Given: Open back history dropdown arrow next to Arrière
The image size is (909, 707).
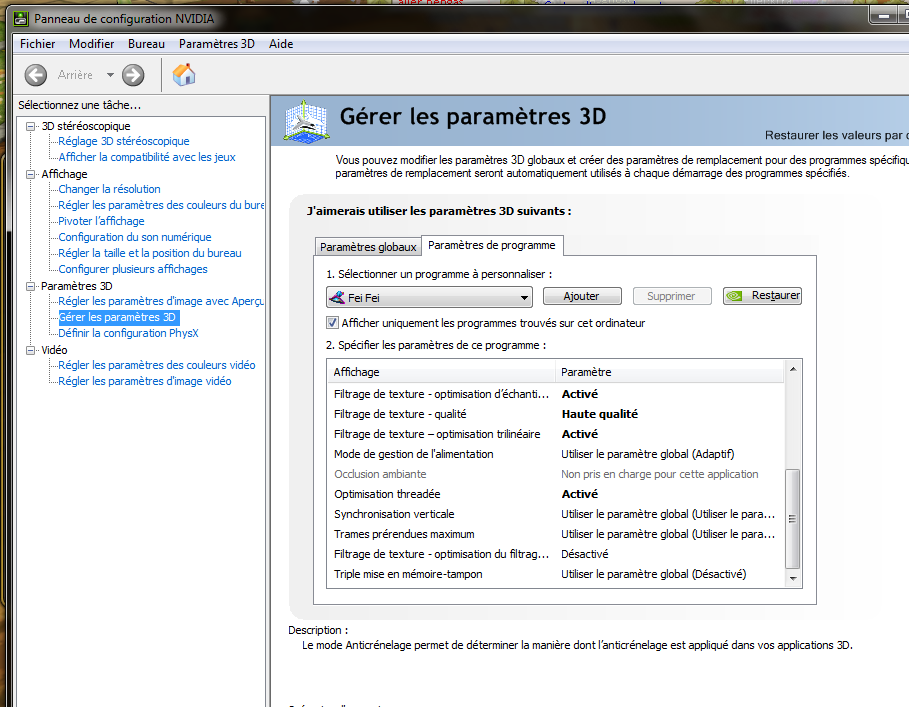Looking at the screenshot, I should tap(110, 75).
